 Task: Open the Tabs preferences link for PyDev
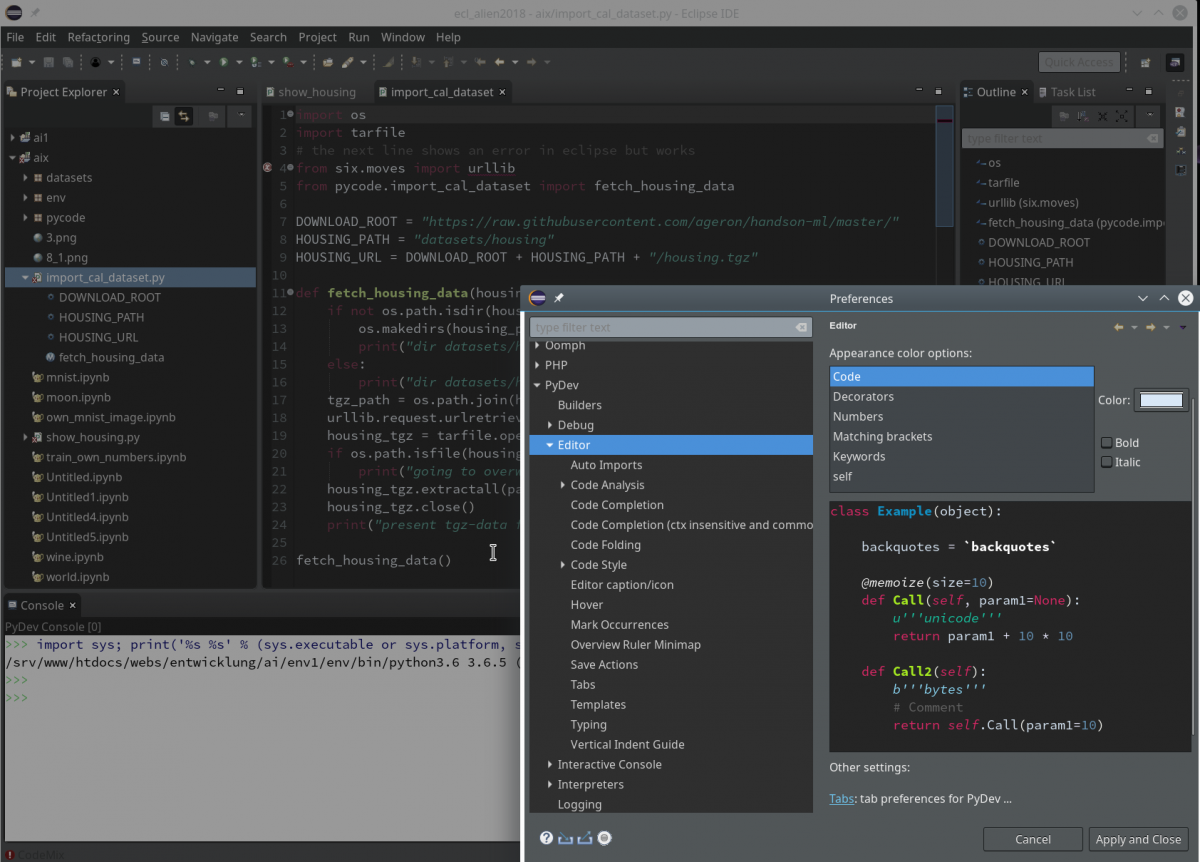[x=840, y=798]
